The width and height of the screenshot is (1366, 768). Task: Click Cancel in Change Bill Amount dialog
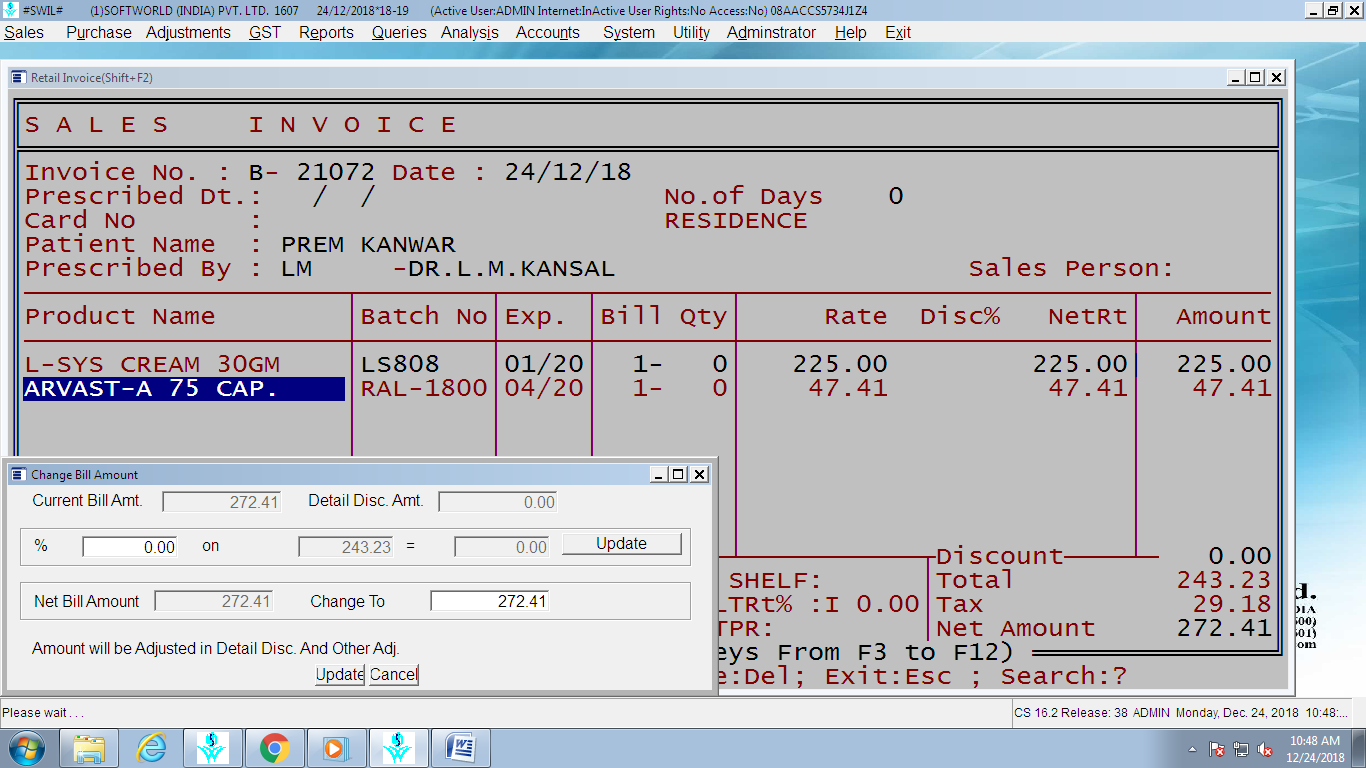click(393, 674)
